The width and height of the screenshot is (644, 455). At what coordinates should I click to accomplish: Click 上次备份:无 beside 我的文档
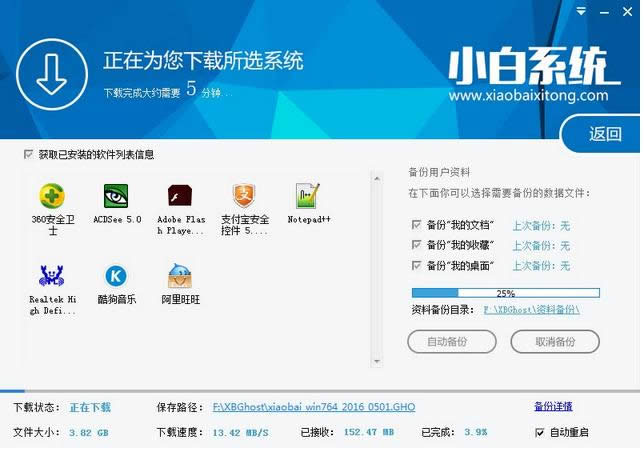541,225
